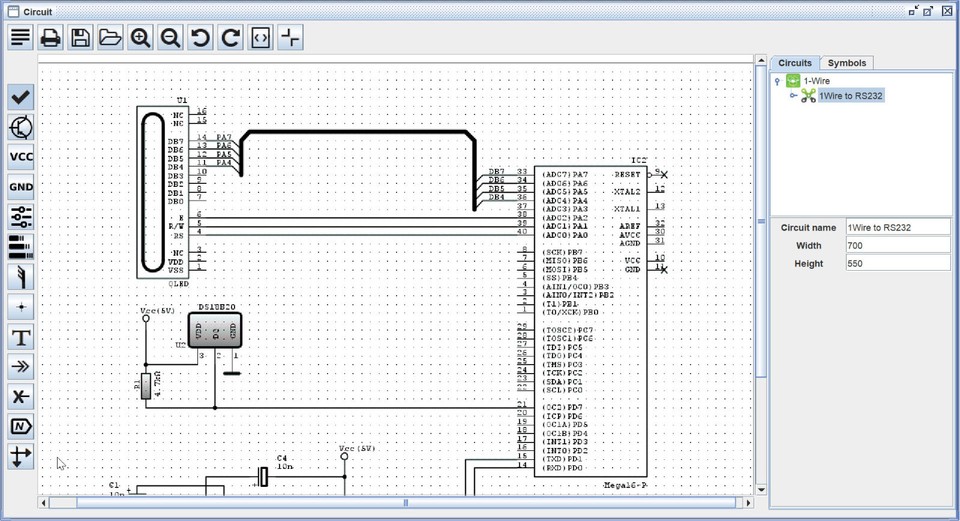Click the Open folder icon

[110, 38]
